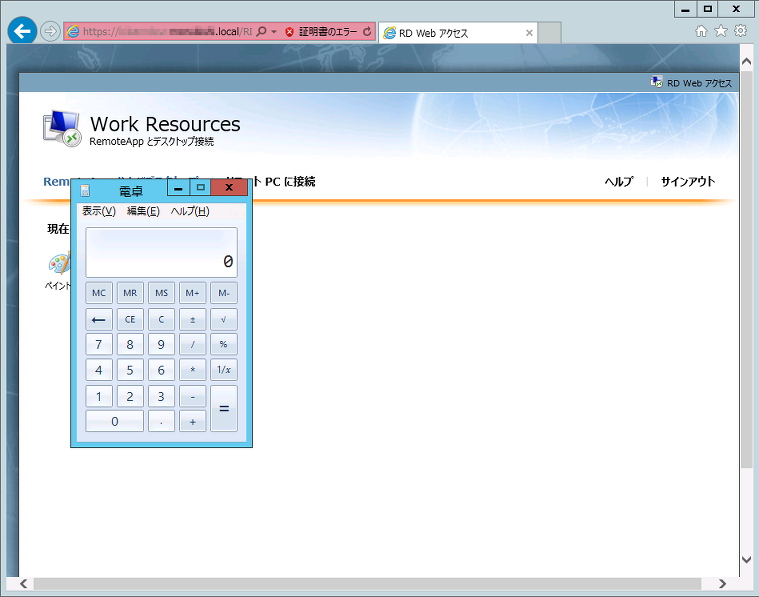Click the ヘルプ link on RD Web page
759x597 pixels.
click(x=619, y=182)
